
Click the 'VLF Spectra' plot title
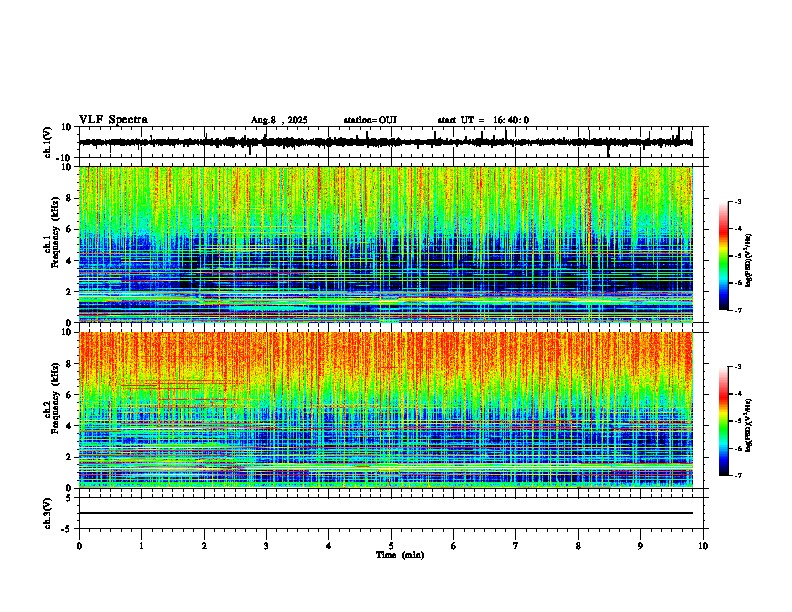pyautogui.click(x=113, y=119)
